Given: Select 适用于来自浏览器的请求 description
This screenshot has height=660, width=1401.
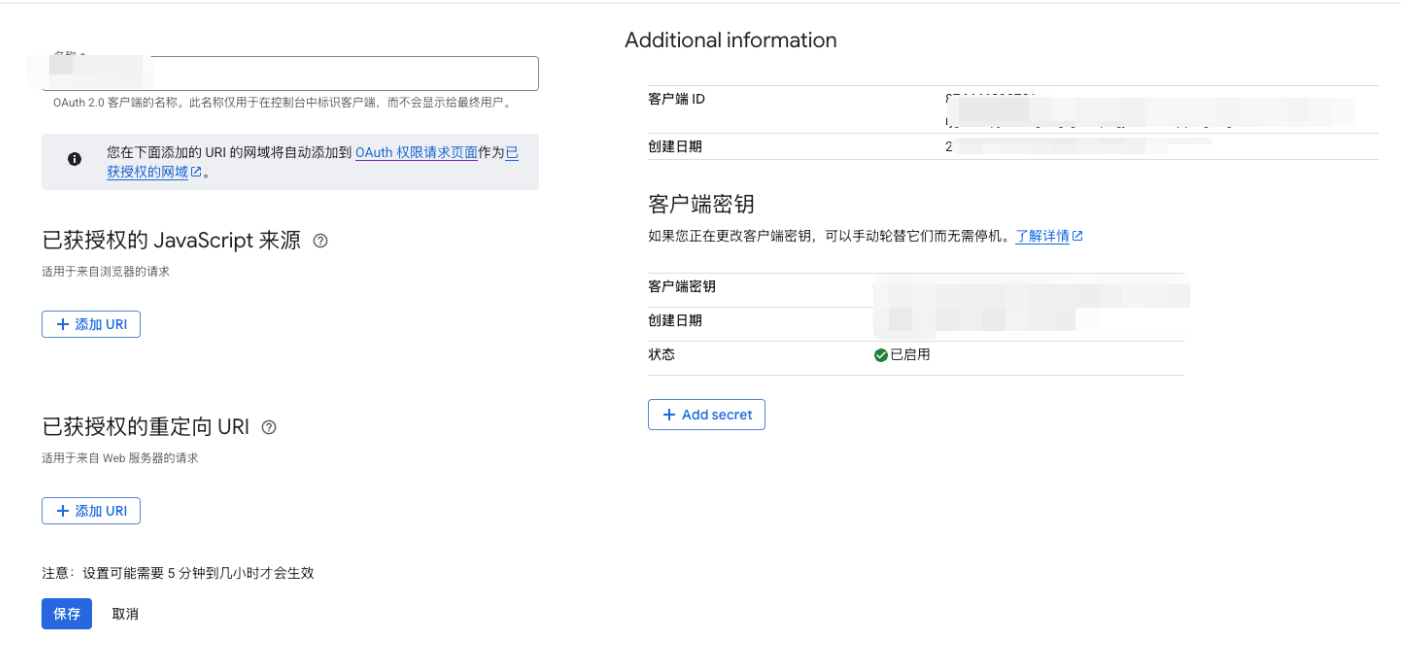Looking at the screenshot, I should pyautogui.click(x=106, y=272).
